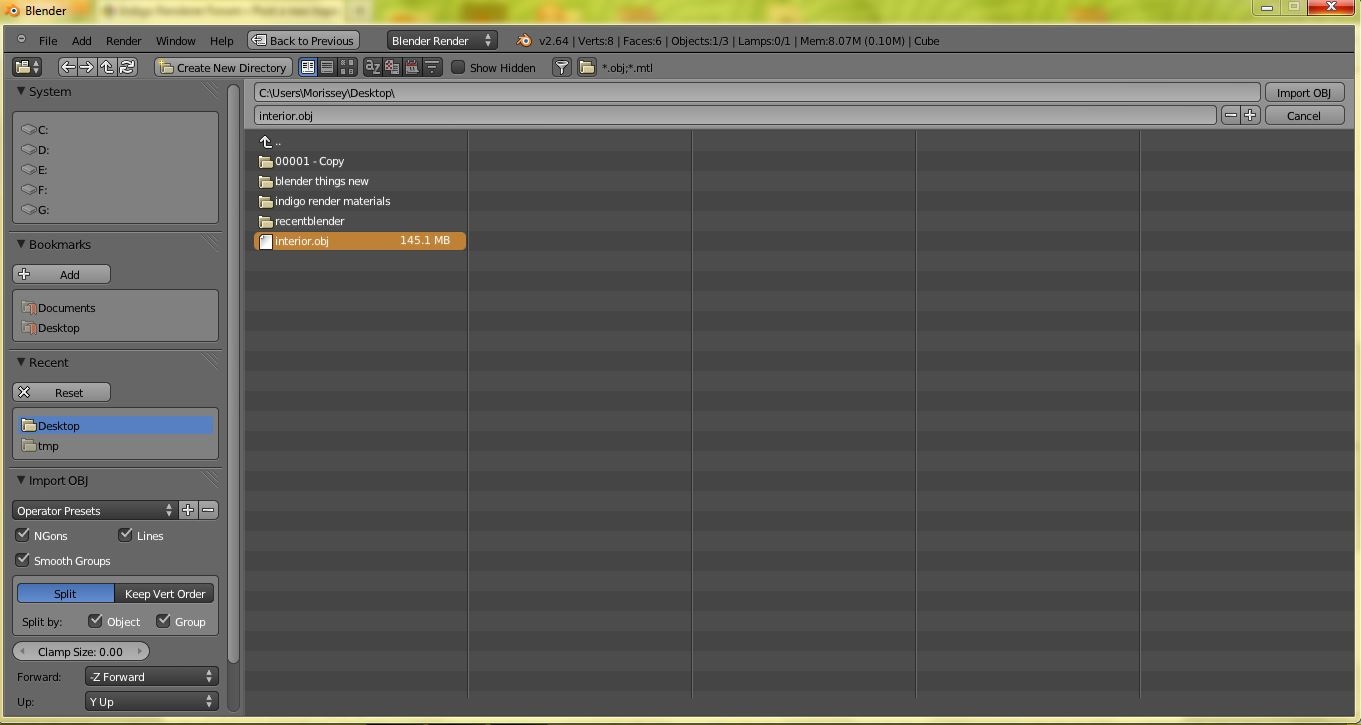Screen dimensions: 1361x725
Task: Refresh the file list
Action: pos(127,67)
